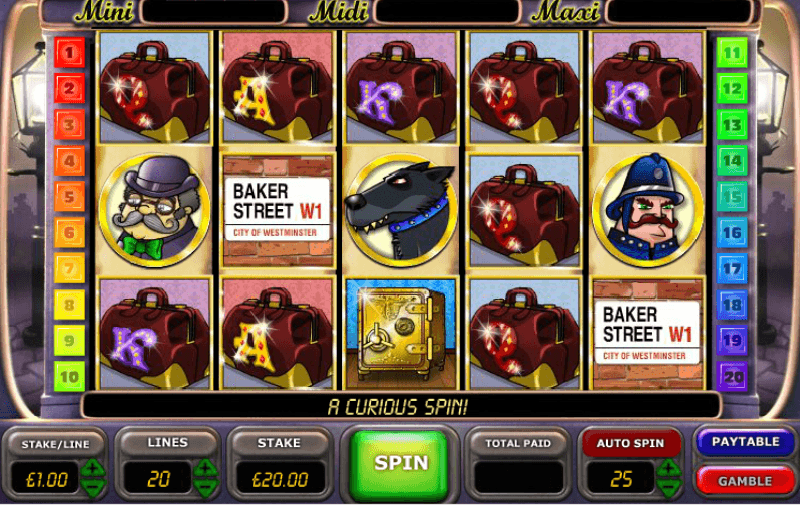
Task: Select Baker Street sign on second reel
Action: coord(278,210)
